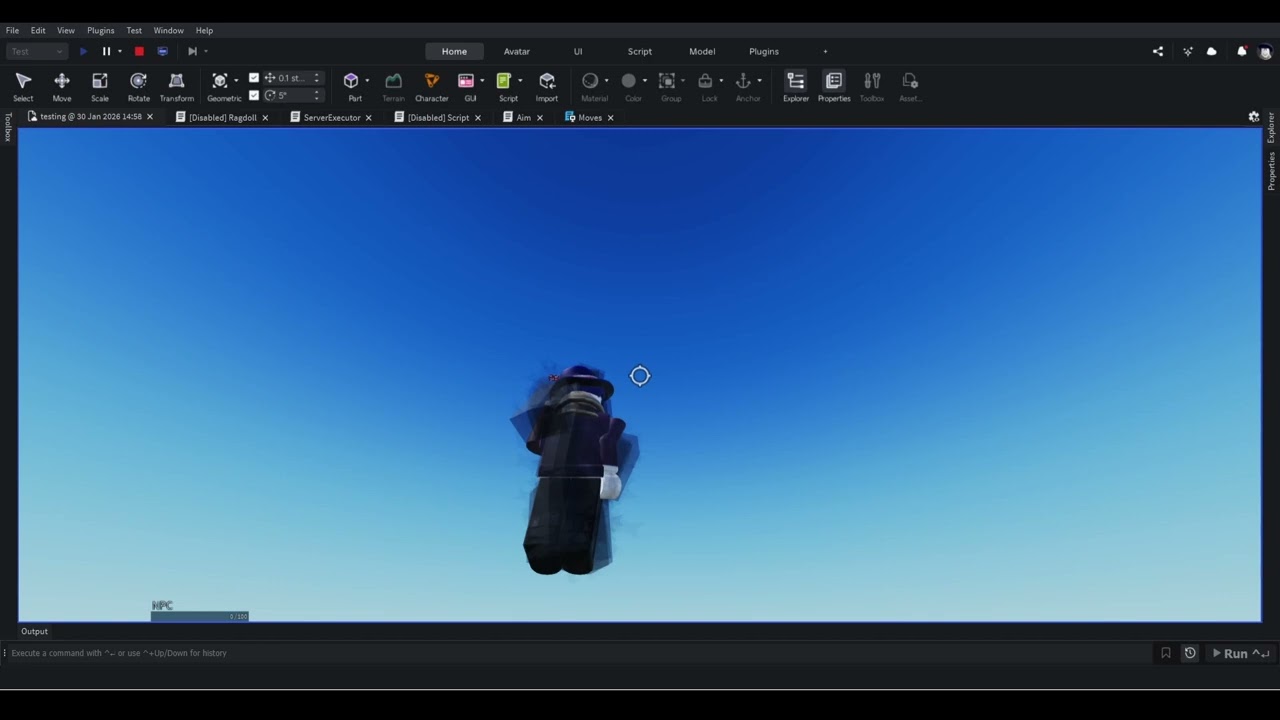Expand the GUI dropdown arrow
Screen dimensions: 1280x720
click(482, 81)
